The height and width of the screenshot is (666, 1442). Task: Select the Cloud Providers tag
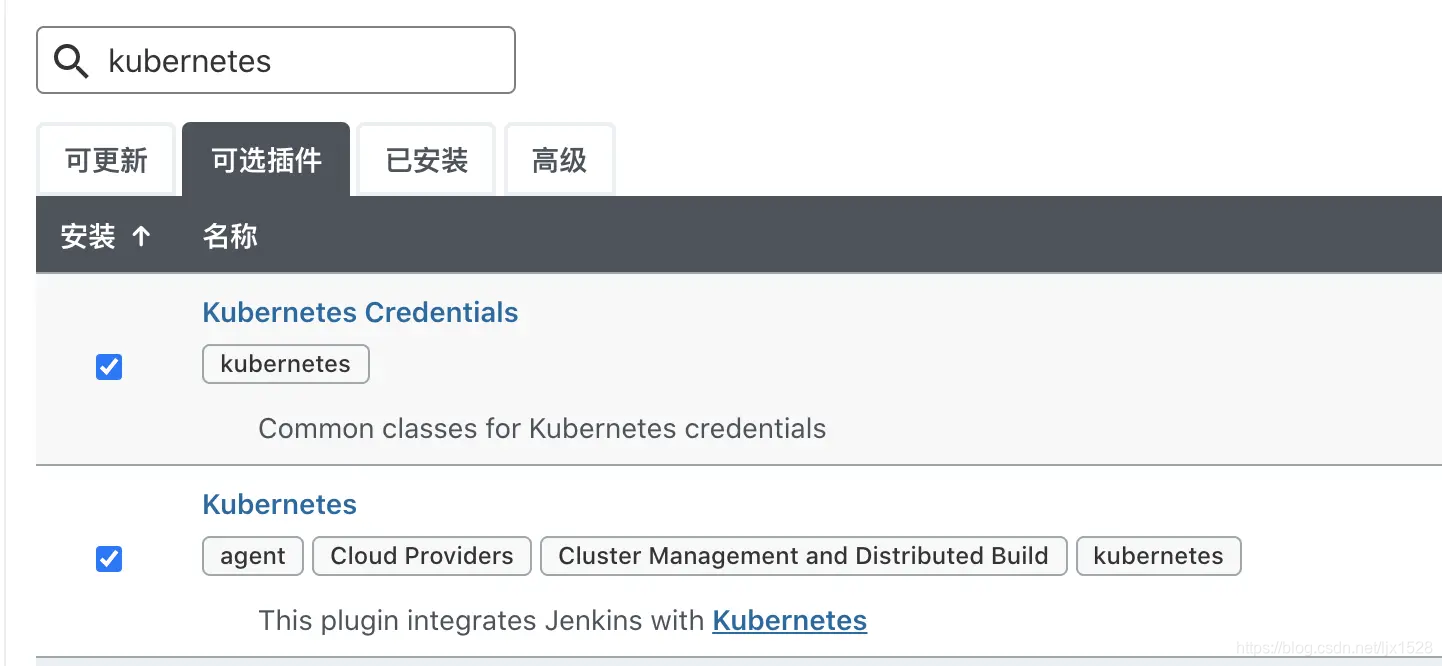point(422,556)
